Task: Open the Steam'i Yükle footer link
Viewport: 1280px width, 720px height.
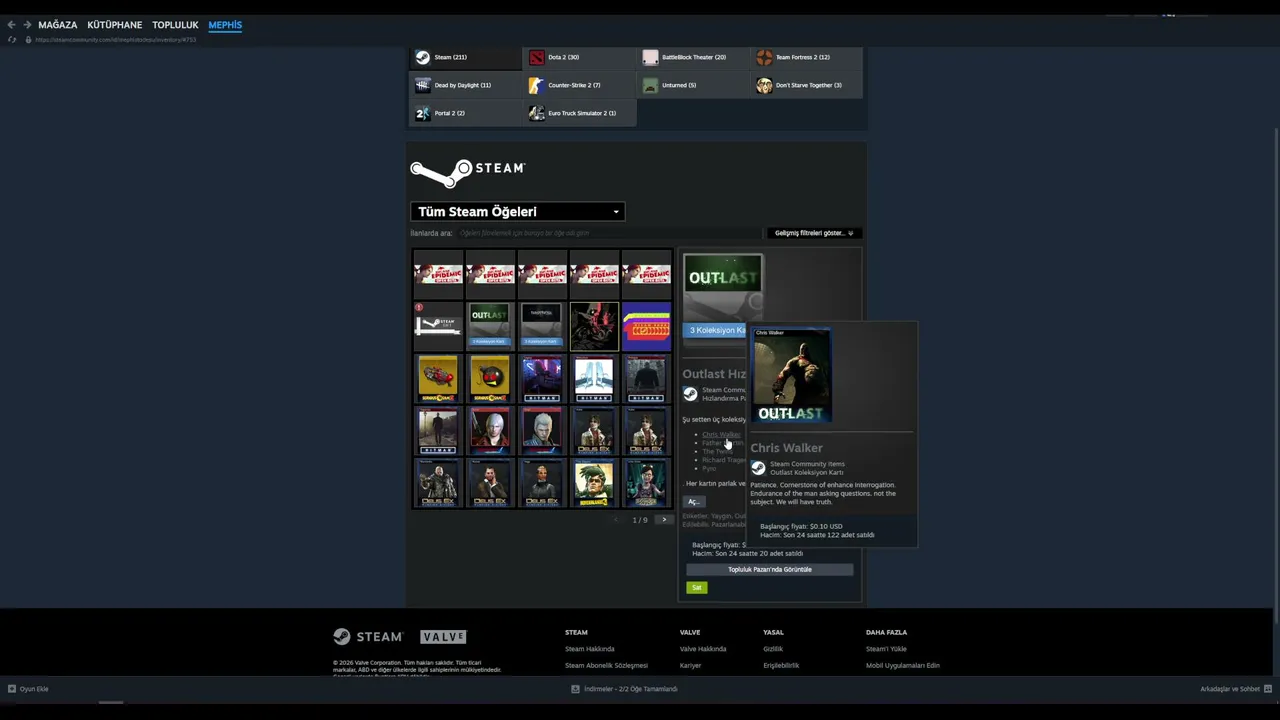Action: click(x=886, y=649)
